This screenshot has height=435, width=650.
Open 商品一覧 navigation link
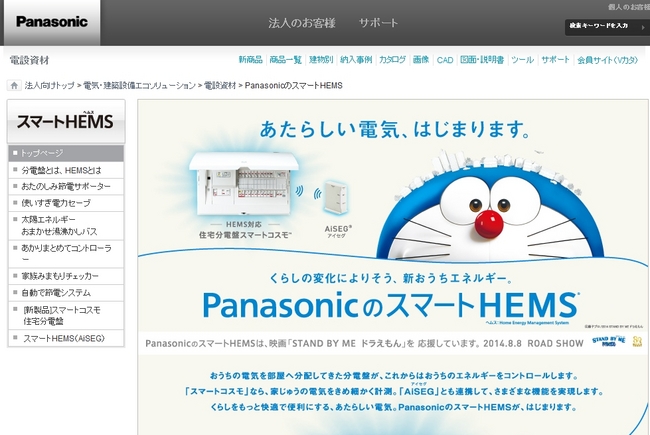click(x=285, y=60)
